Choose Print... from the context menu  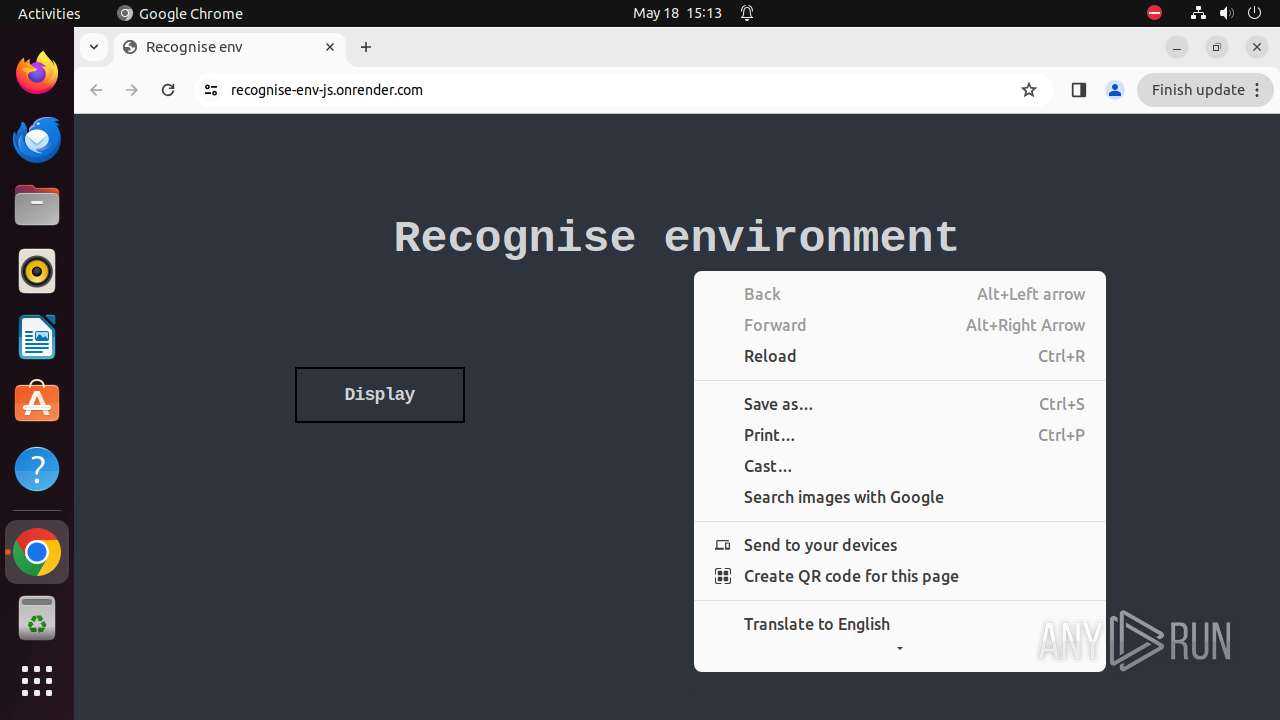900,435
